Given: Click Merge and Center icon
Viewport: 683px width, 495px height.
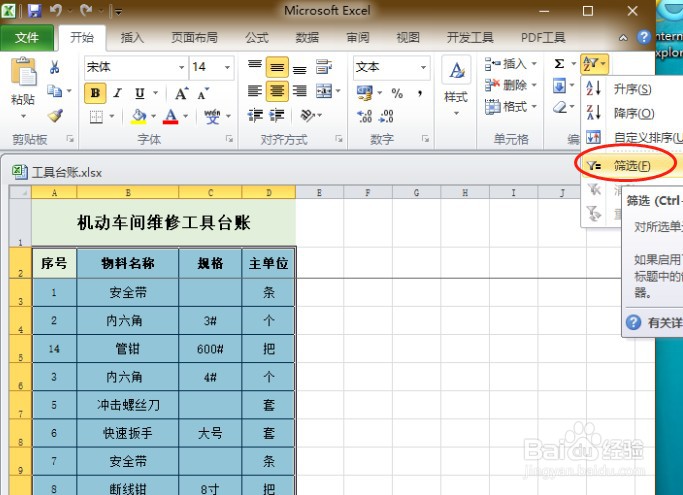Looking at the screenshot, I should pos(324,91).
